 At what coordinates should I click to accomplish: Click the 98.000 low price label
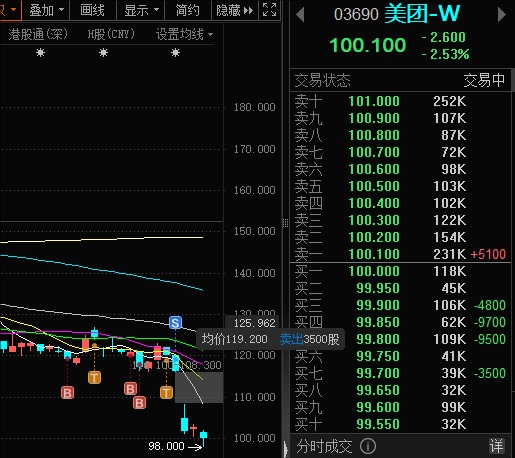point(166,446)
